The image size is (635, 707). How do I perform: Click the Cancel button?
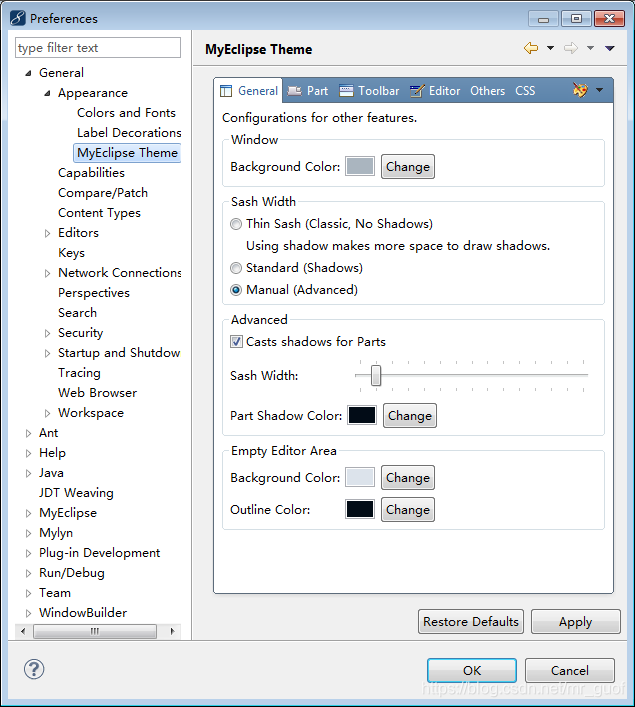pos(570,670)
